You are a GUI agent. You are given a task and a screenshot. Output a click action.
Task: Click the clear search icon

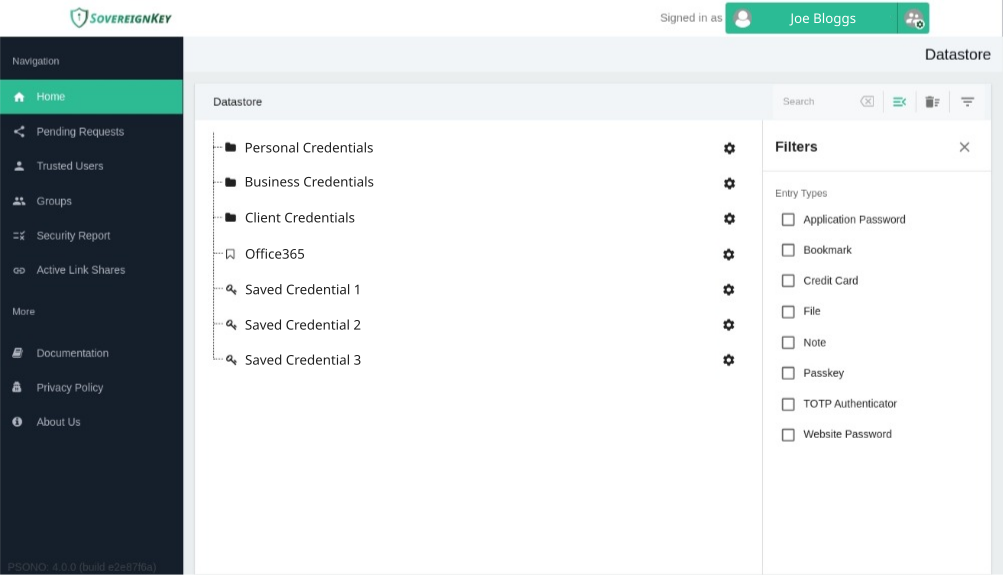(x=867, y=102)
